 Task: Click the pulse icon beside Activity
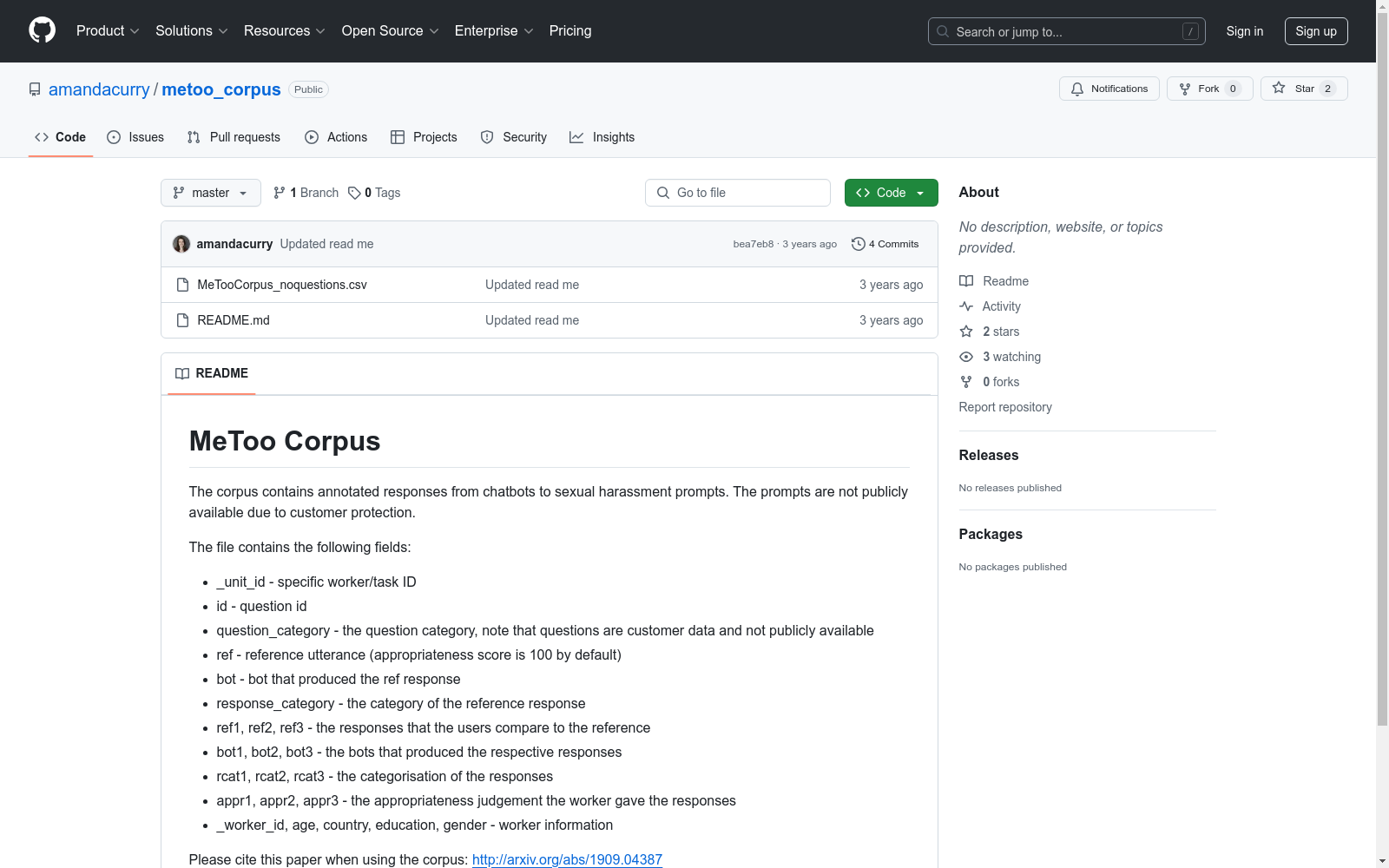[x=966, y=306]
